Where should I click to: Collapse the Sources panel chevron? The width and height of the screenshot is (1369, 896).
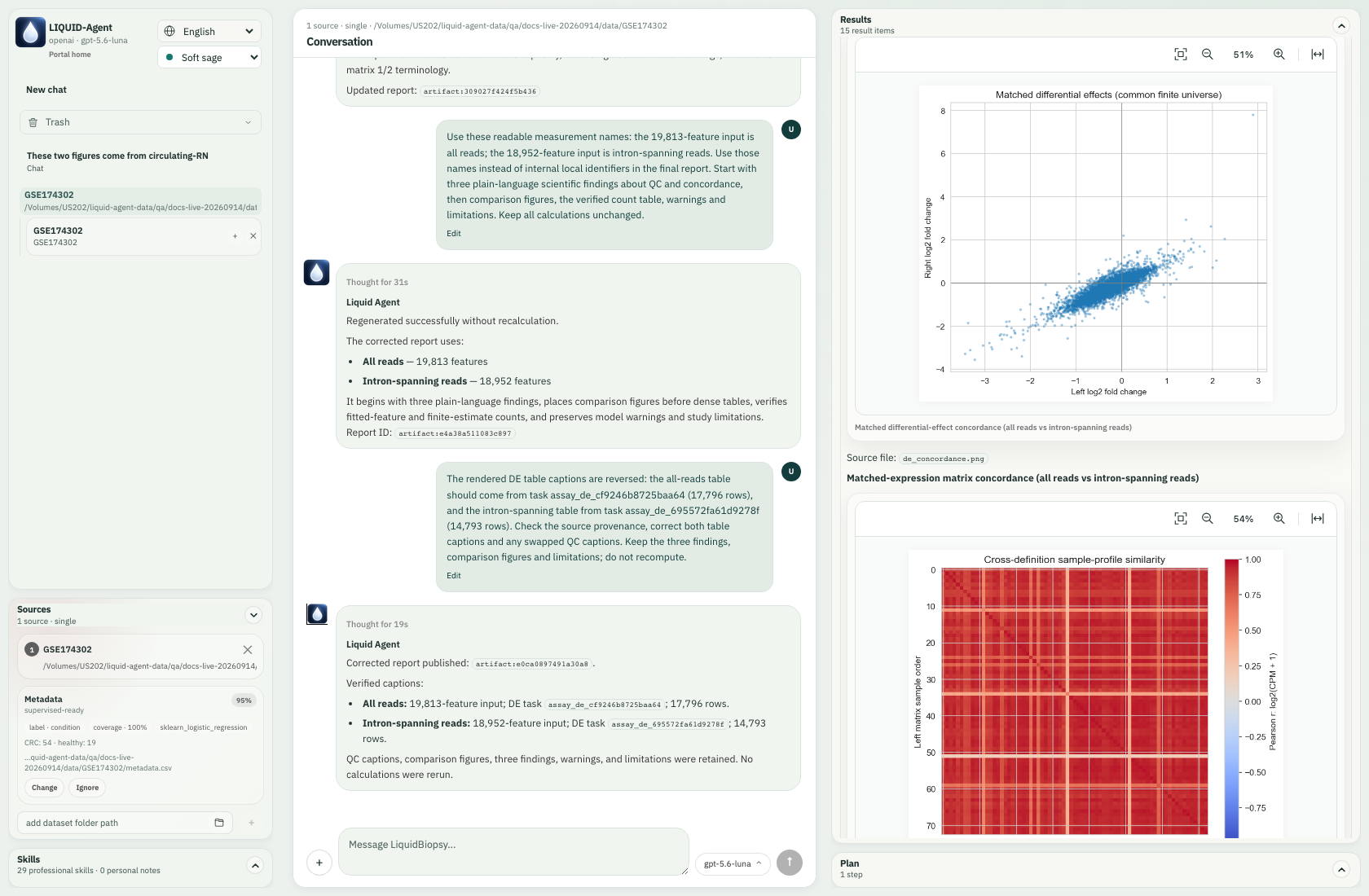point(253,615)
